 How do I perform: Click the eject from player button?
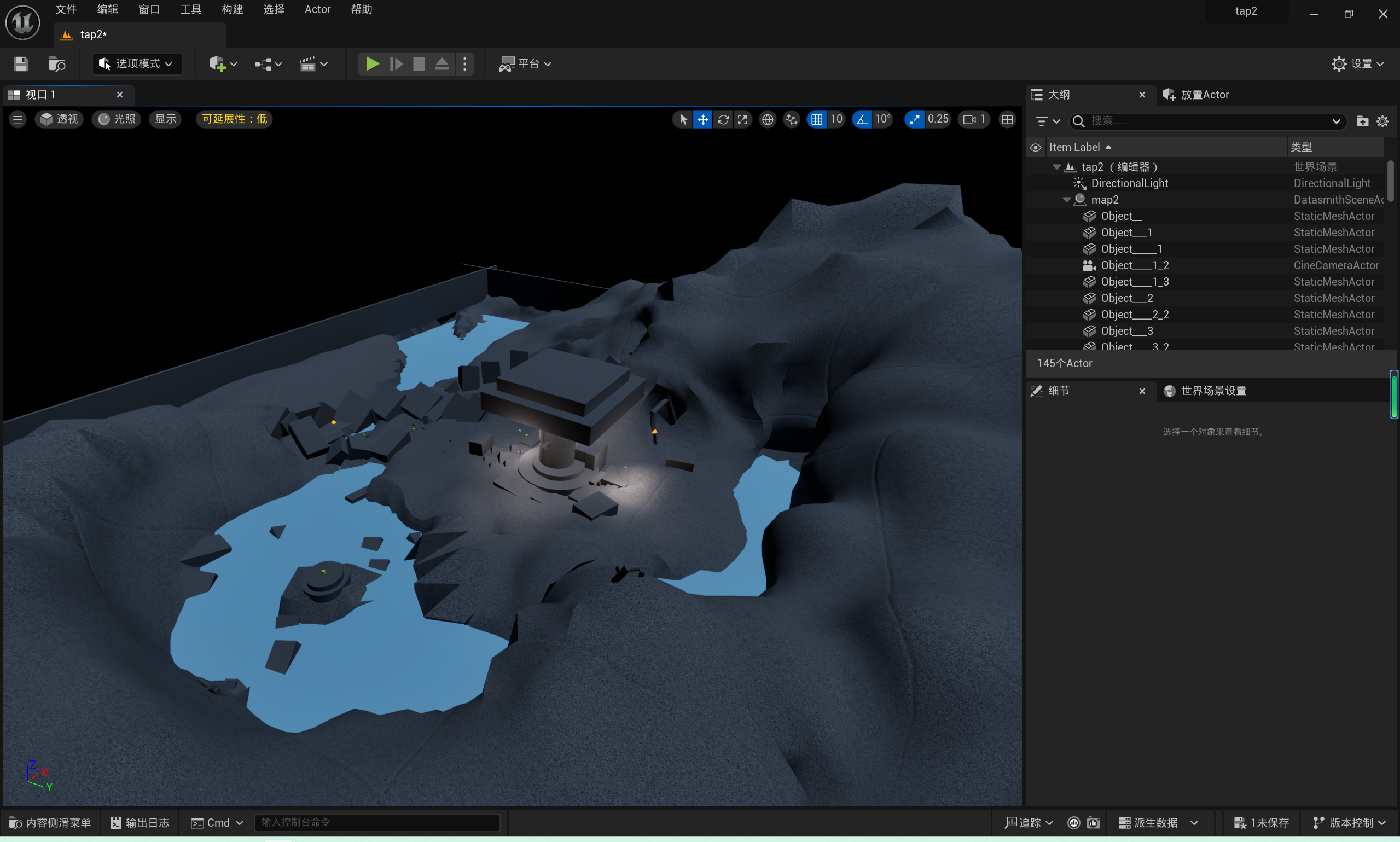[x=442, y=63]
